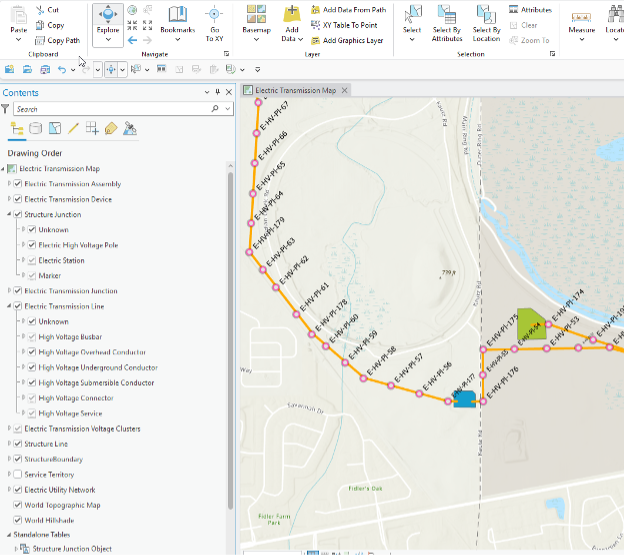Image resolution: width=624 pixels, height=556 pixels.
Task: Click the Measure tool icon
Action: coord(581,17)
